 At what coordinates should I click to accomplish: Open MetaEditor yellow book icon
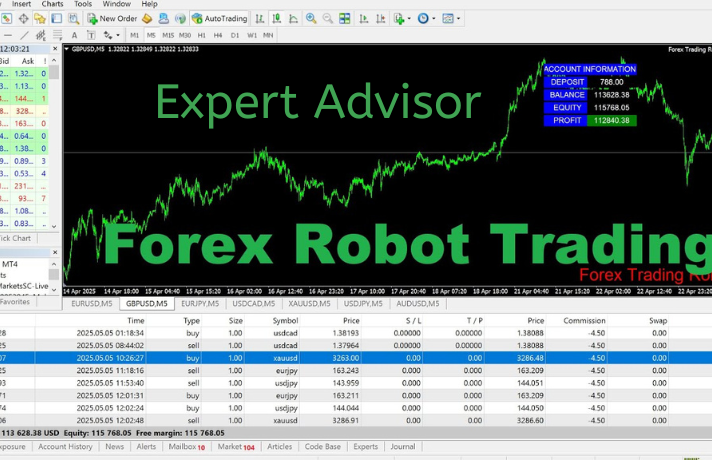tap(147, 19)
